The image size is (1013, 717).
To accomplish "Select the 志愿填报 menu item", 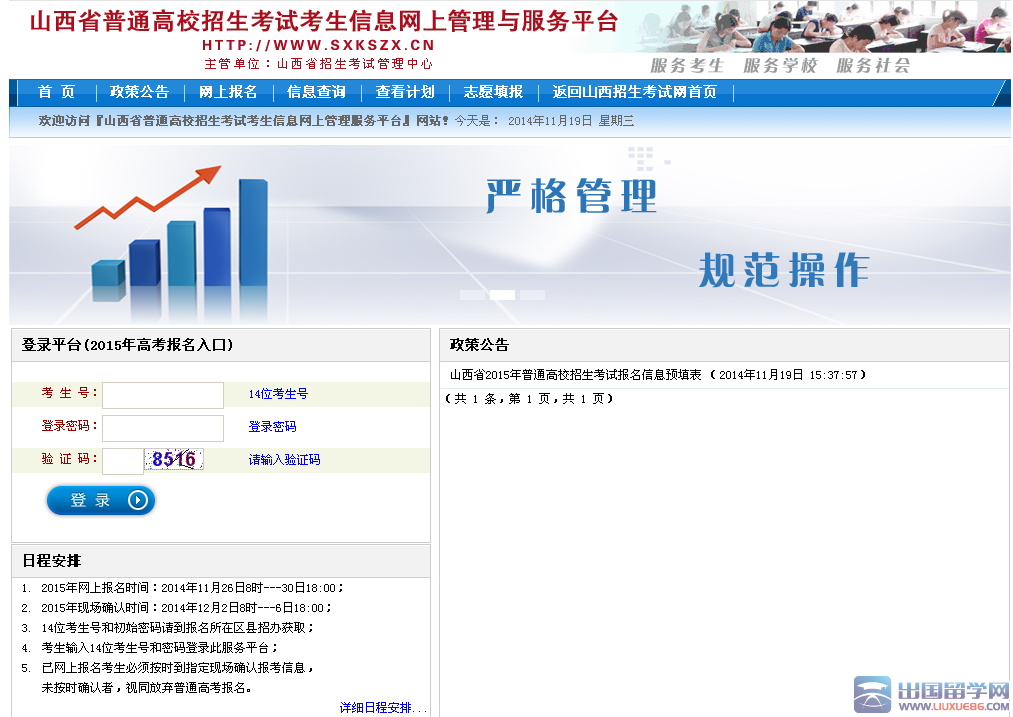I will [493, 92].
